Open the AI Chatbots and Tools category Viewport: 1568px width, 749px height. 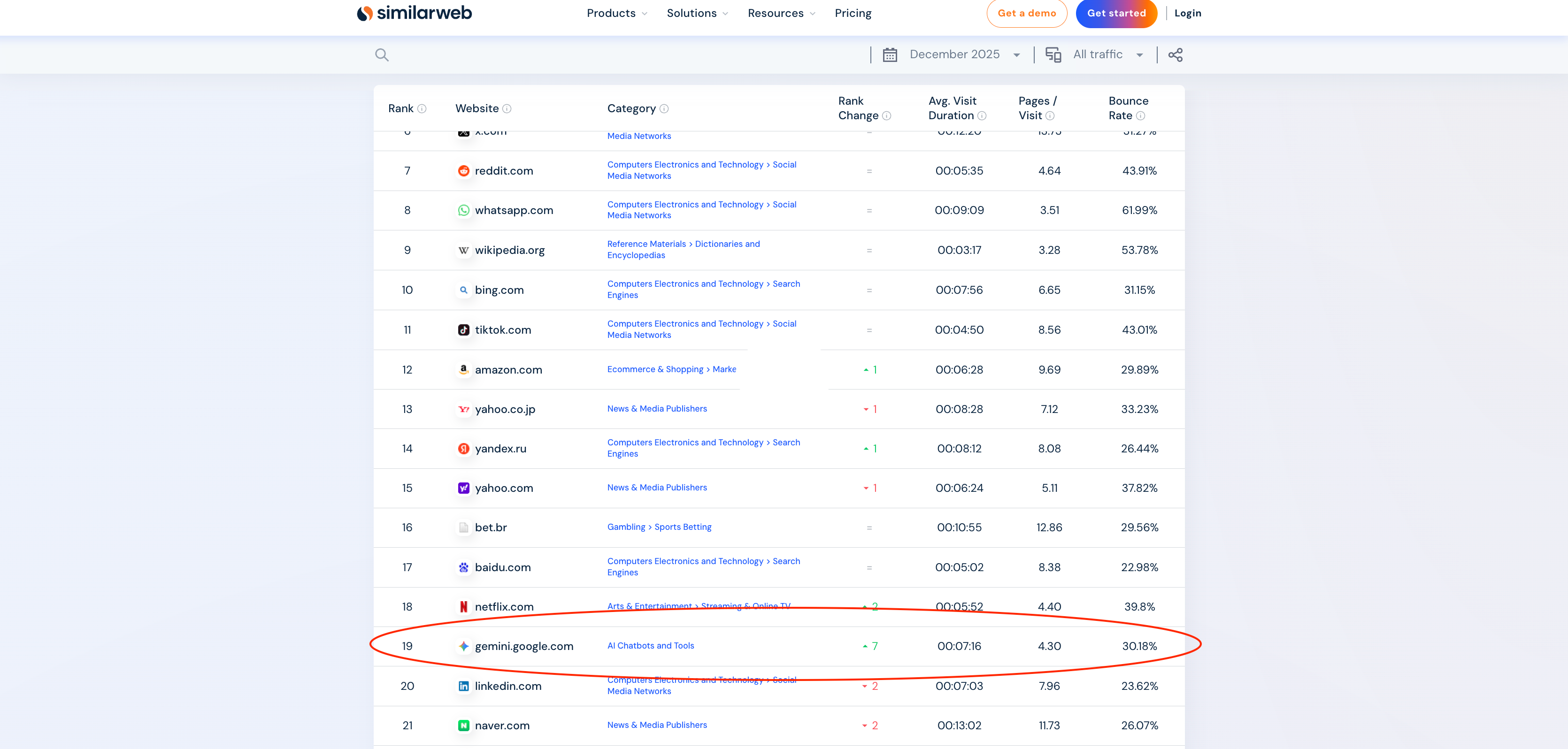point(651,646)
